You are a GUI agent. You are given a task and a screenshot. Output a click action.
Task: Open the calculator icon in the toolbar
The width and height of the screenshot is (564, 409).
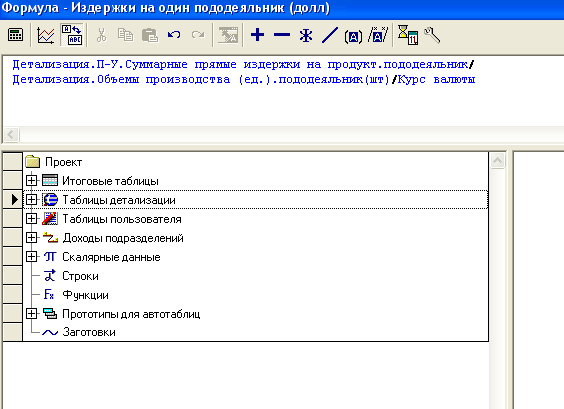click(15, 35)
